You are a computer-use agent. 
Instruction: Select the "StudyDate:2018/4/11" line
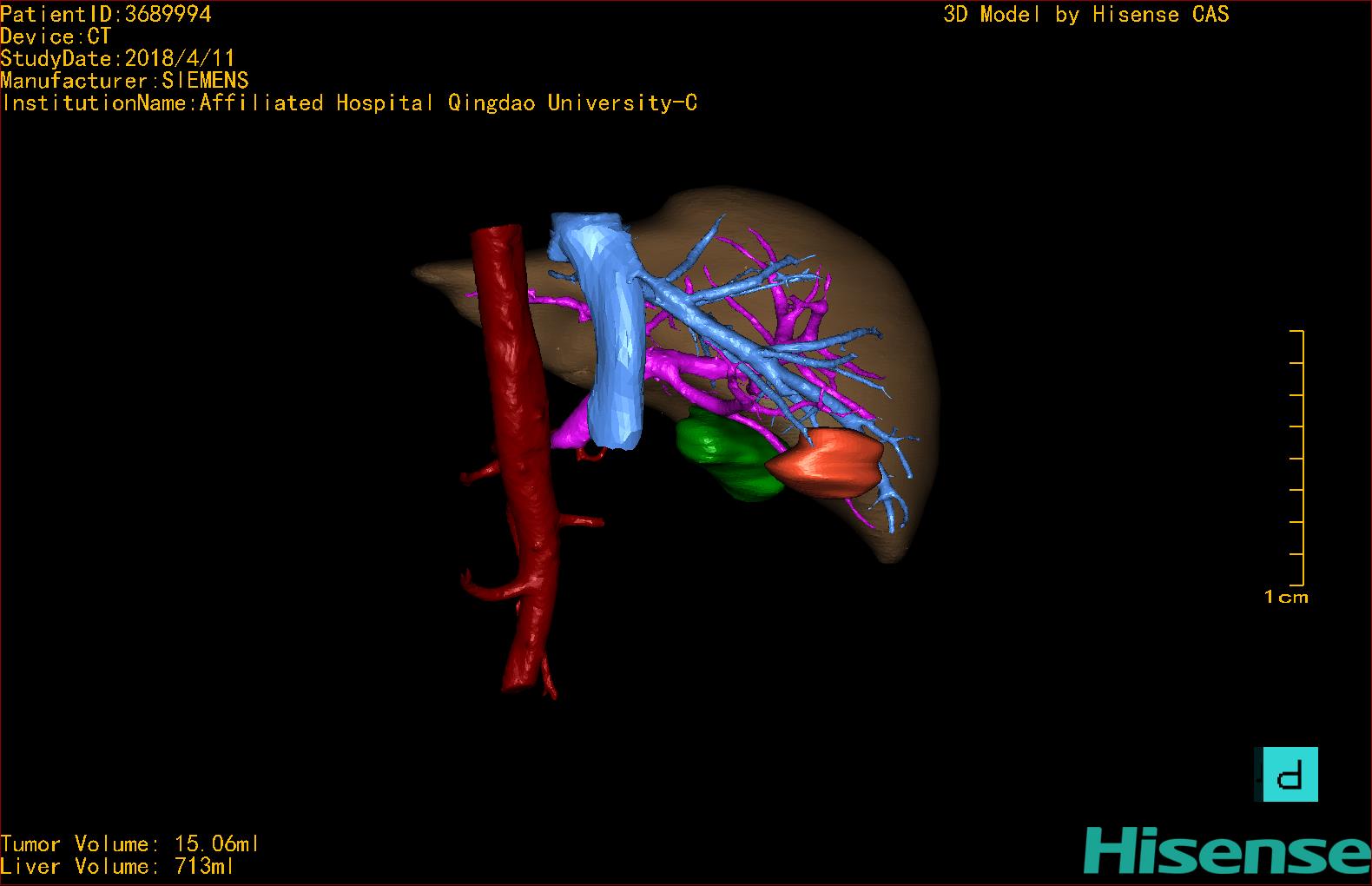pos(117,58)
